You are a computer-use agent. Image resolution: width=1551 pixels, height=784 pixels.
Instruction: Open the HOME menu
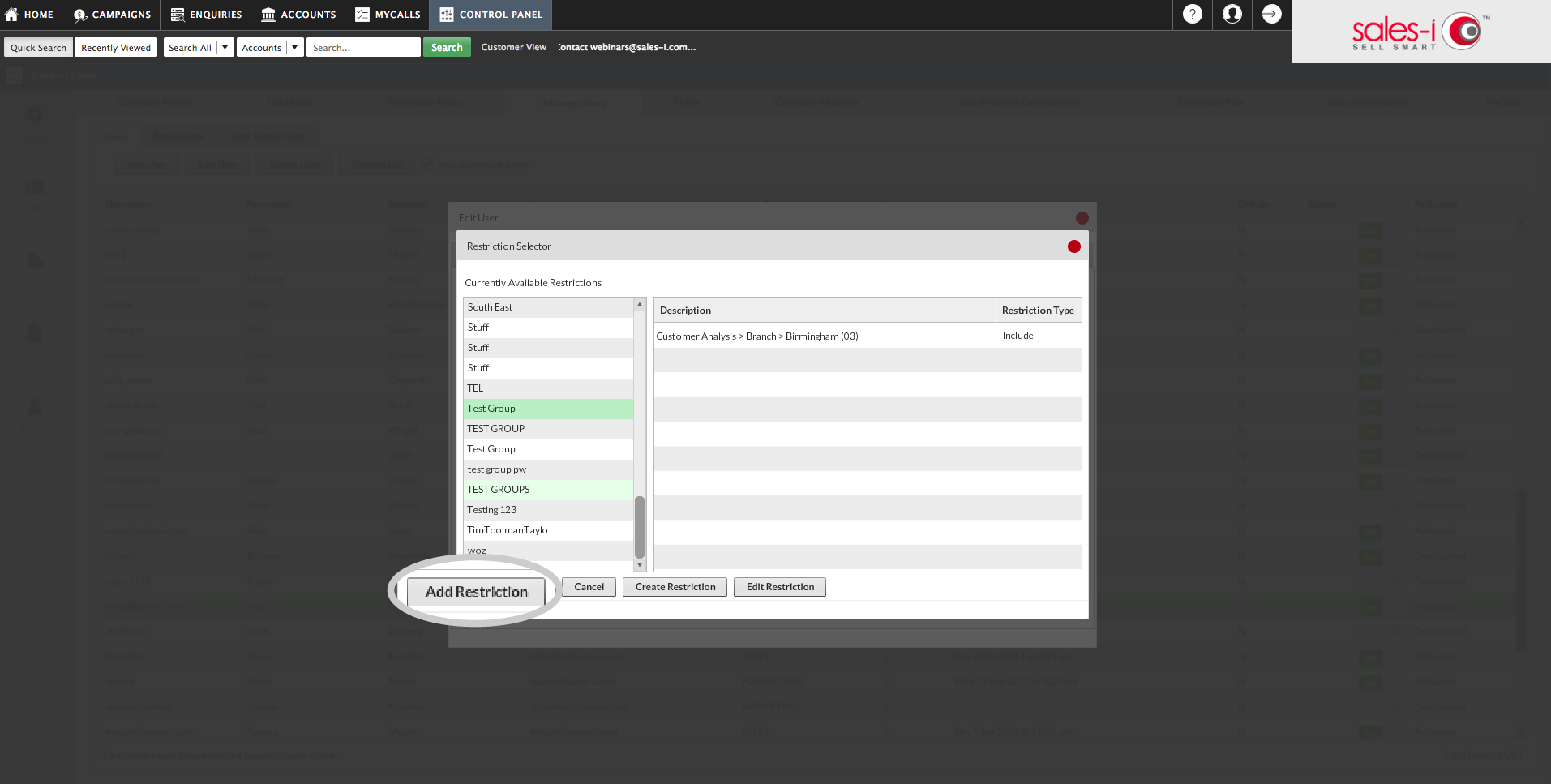coord(29,15)
